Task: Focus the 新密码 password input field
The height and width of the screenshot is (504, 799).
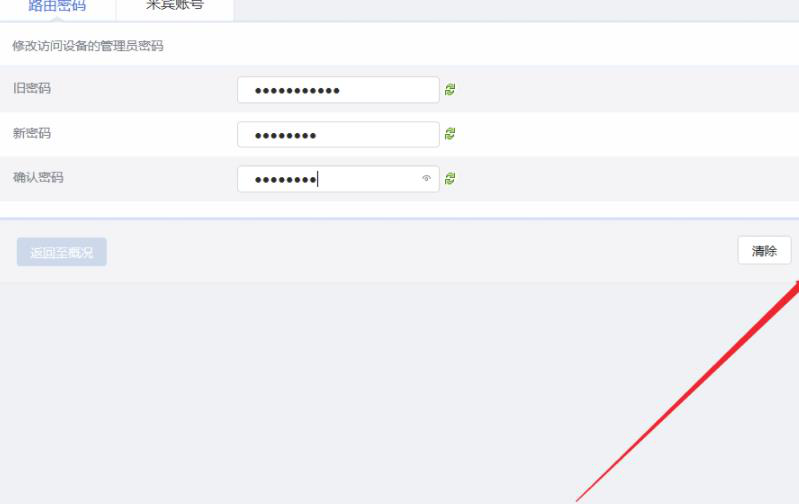Action: pyautogui.click(x=338, y=135)
